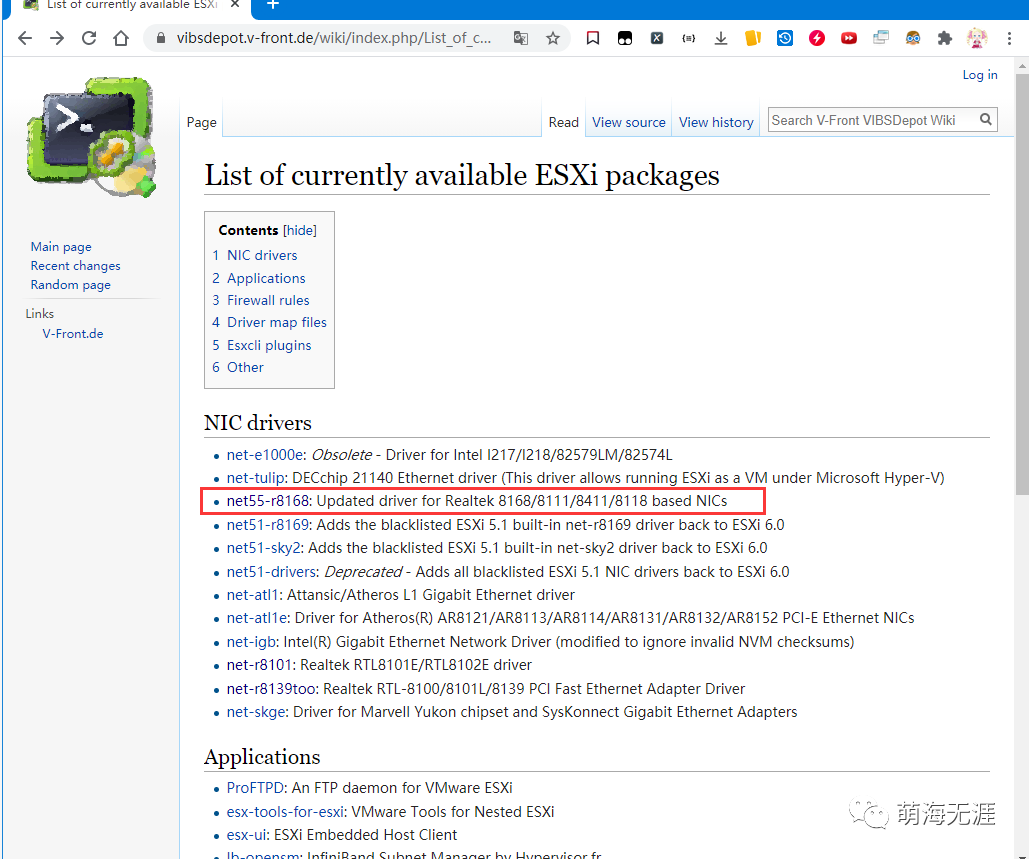Viewport: 1029px width, 859px height.
Task: Open the net-atl1e driver link
Action: (x=257, y=618)
